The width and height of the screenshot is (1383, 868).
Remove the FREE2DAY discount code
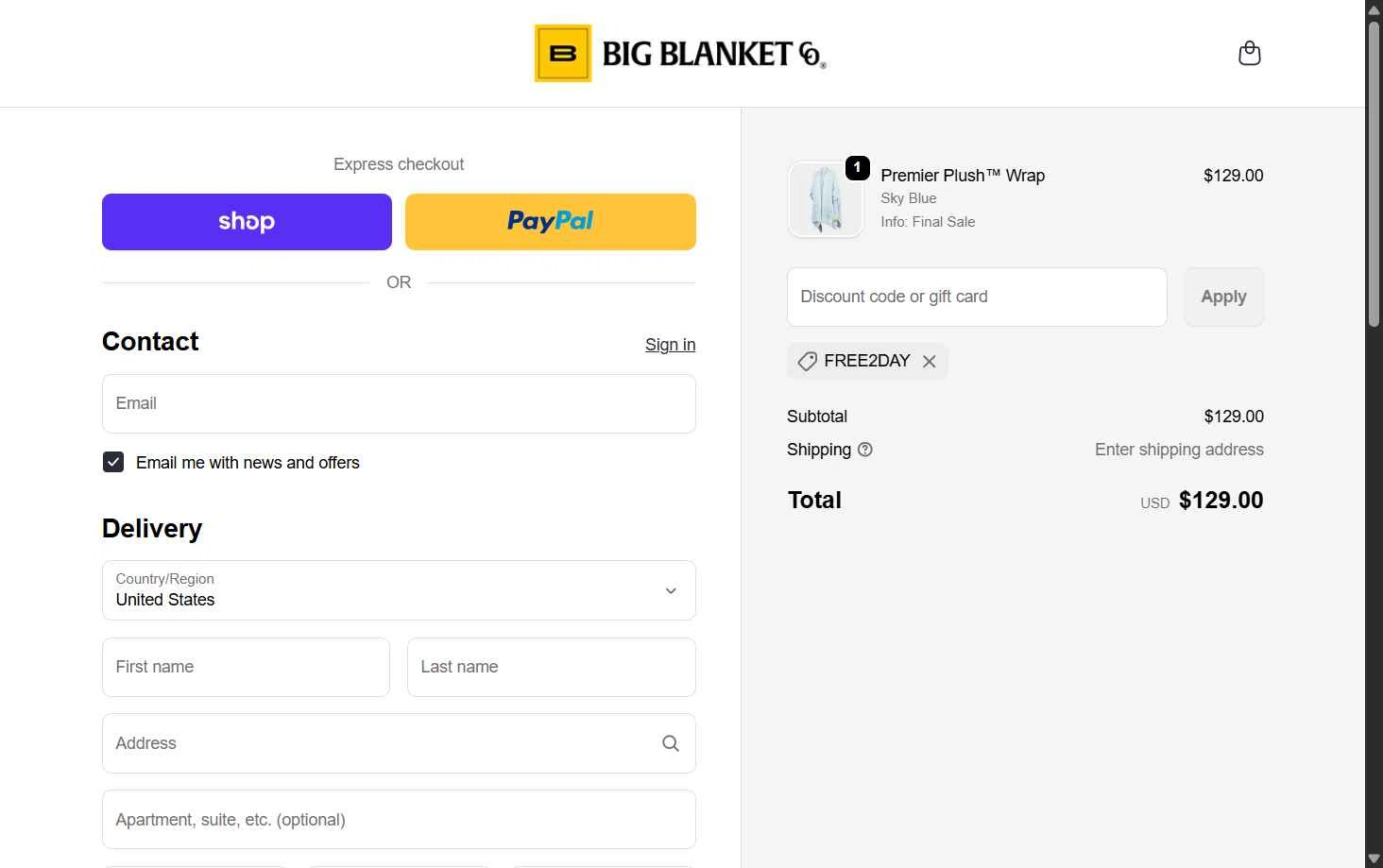(x=930, y=362)
